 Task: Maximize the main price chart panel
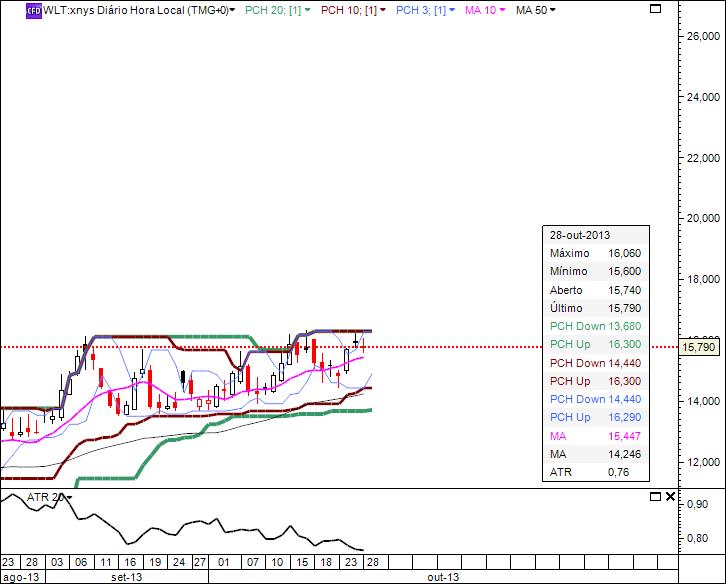coord(655,8)
